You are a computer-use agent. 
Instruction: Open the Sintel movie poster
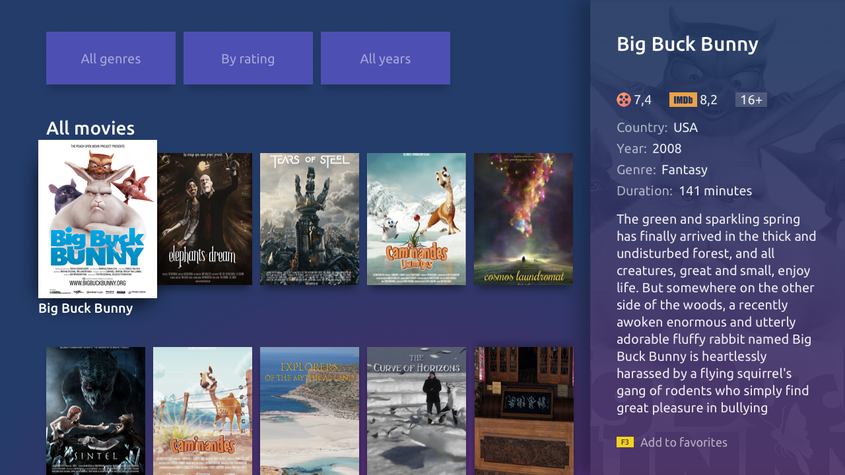pyautogui.click(x=95, y=411)
